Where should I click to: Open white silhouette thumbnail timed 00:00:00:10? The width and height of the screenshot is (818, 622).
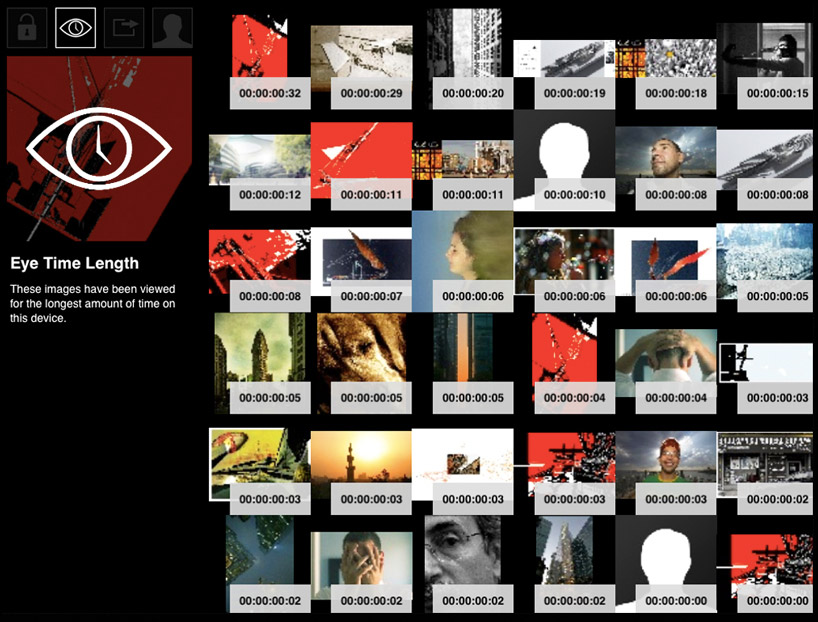(564, 160)
